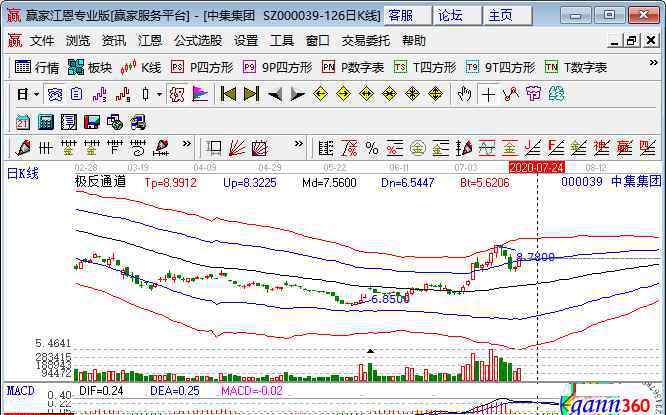
Task: Jump to last bar with skip-end icon
Action: coord(251,94)
